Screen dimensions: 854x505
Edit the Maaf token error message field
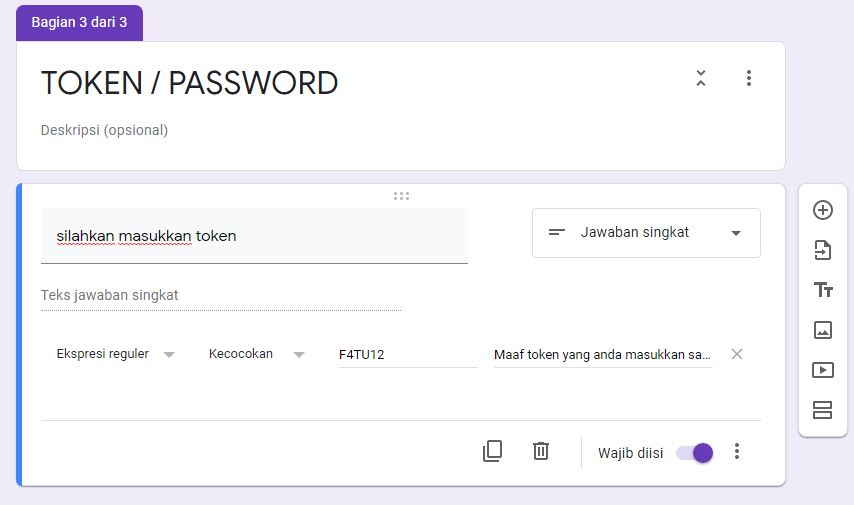pos(603,355)
